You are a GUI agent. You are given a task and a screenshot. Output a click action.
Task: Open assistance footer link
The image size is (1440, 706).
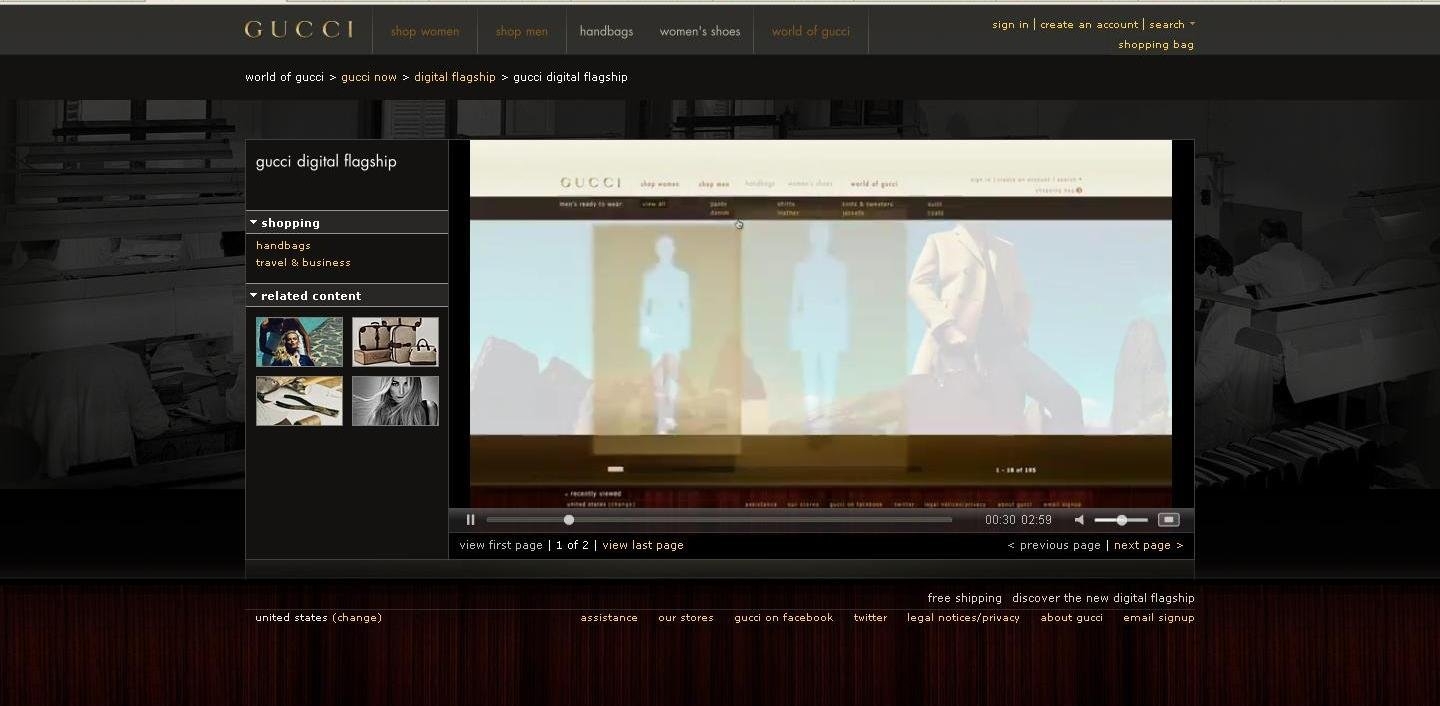point(609,617)
